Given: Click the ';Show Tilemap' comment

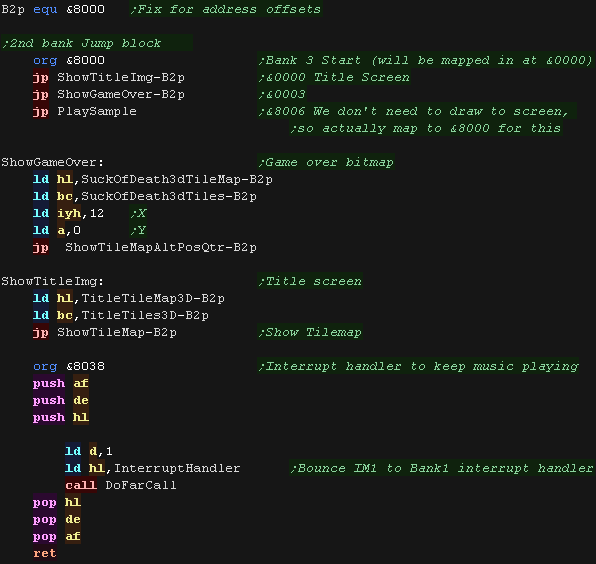Looking at the screenshot, I should pos(310,332).
